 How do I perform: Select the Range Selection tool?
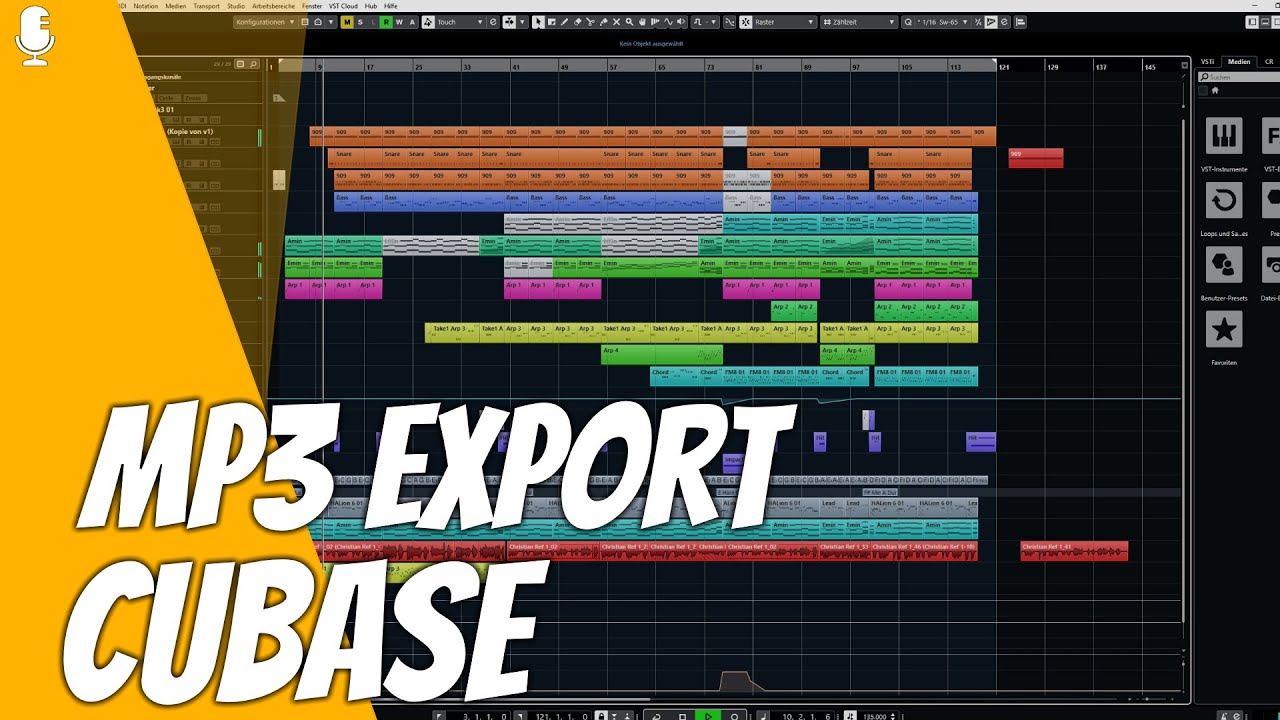[551, 22]
